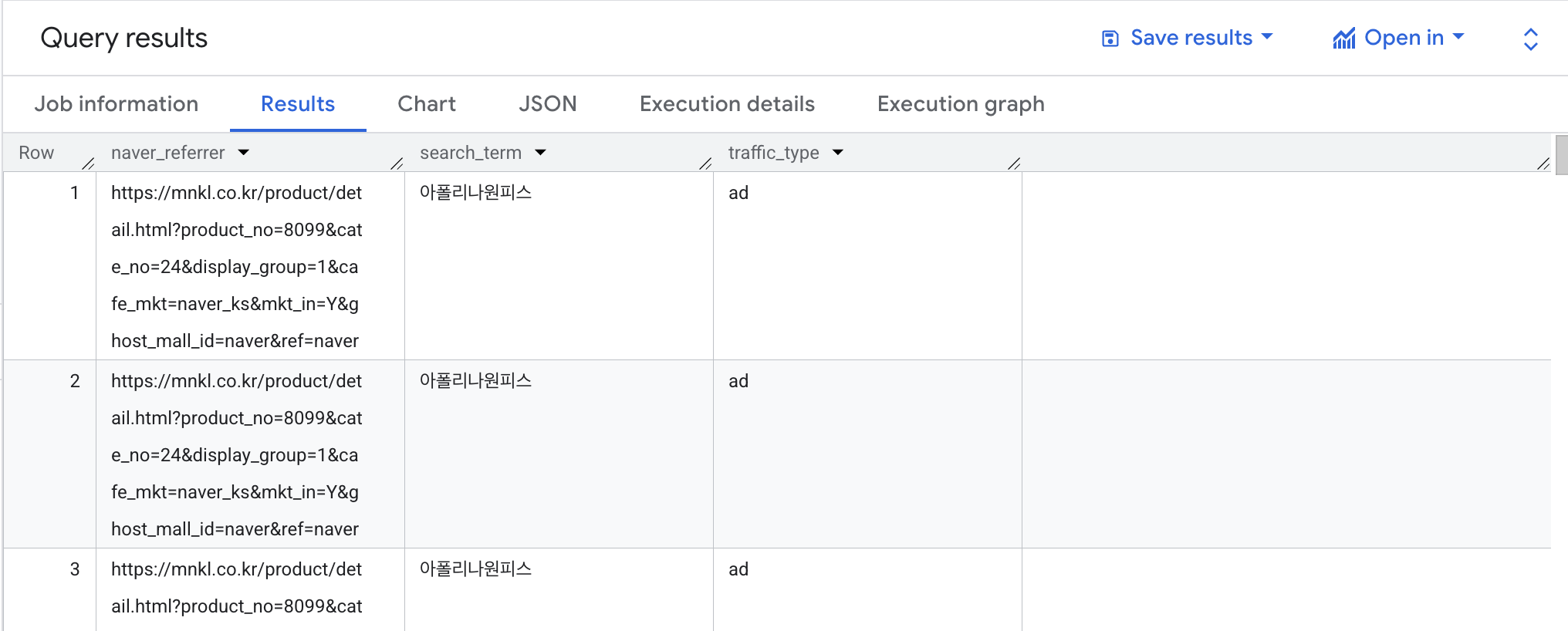Open the search_term column dropdown arrow
The image size is (1568, 631).
pos(540,153)
